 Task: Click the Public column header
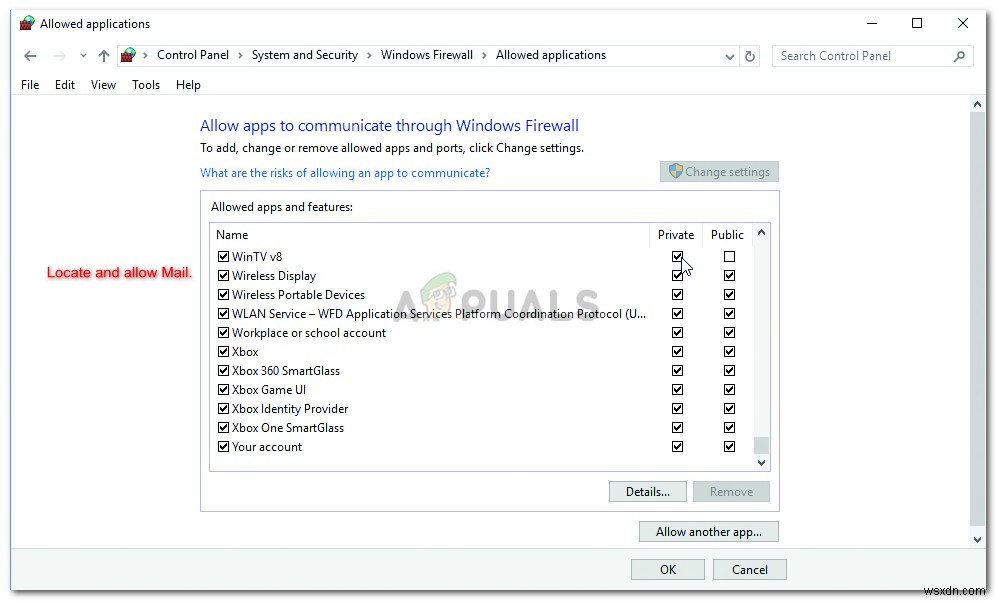[727, 235]
